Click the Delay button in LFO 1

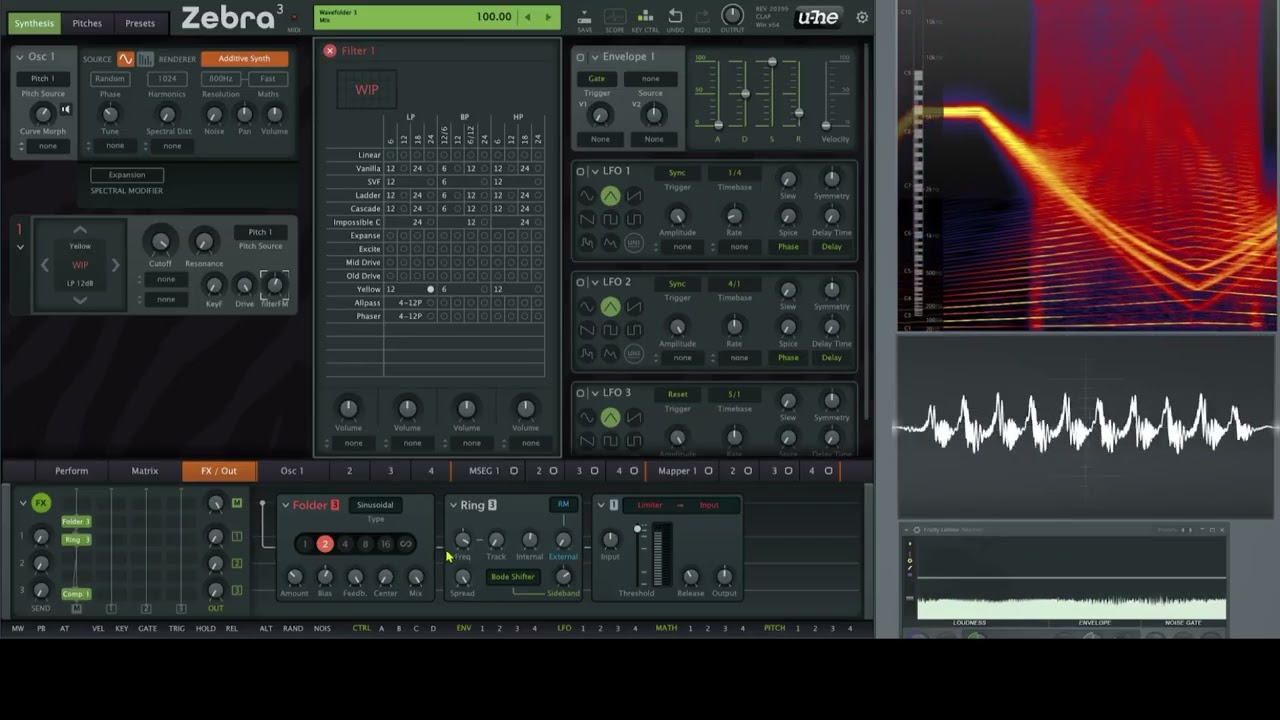click(x=831, y=247)
